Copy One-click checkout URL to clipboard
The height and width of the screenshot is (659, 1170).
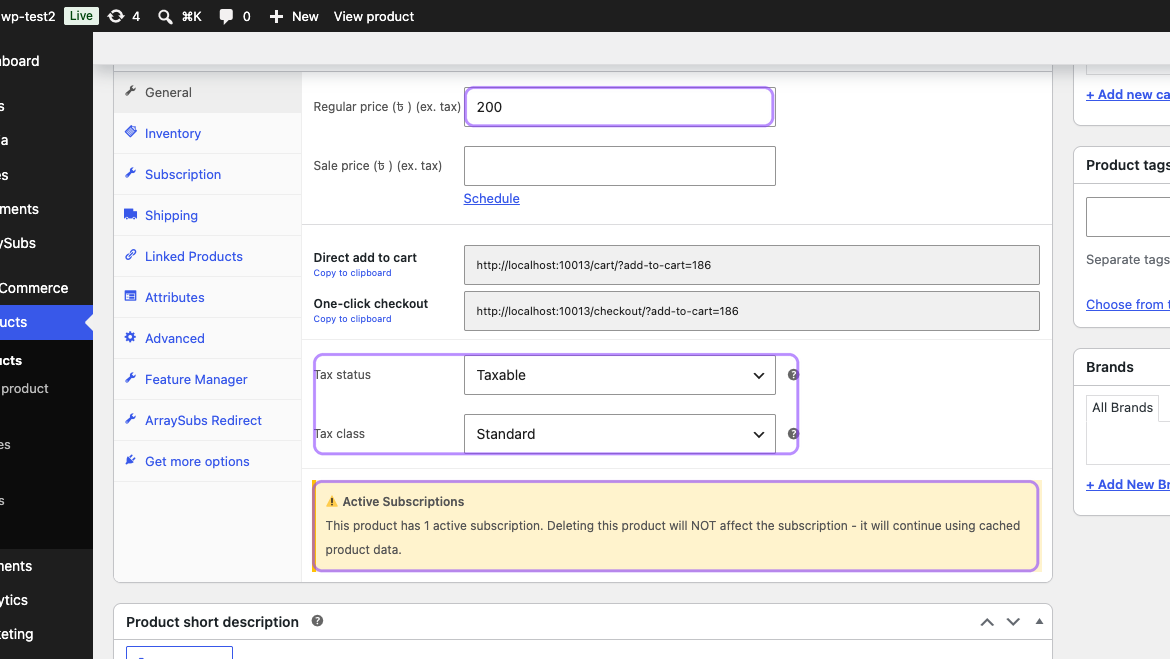pos(352,319)
